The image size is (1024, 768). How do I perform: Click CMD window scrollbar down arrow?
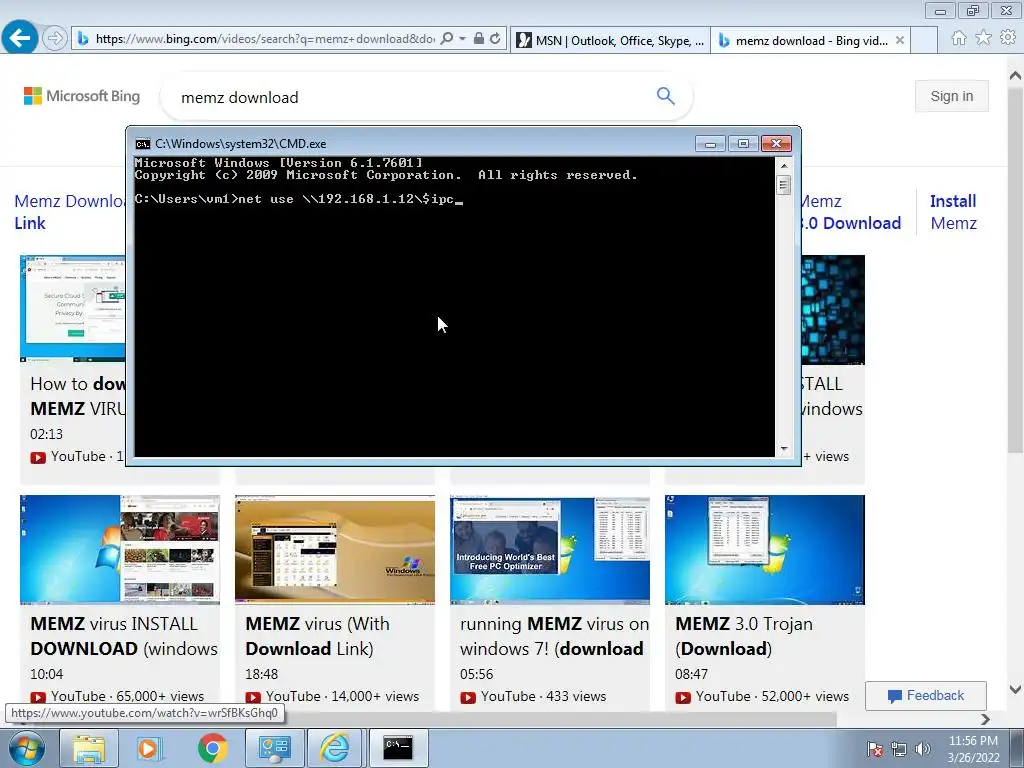tap(784, 449)
